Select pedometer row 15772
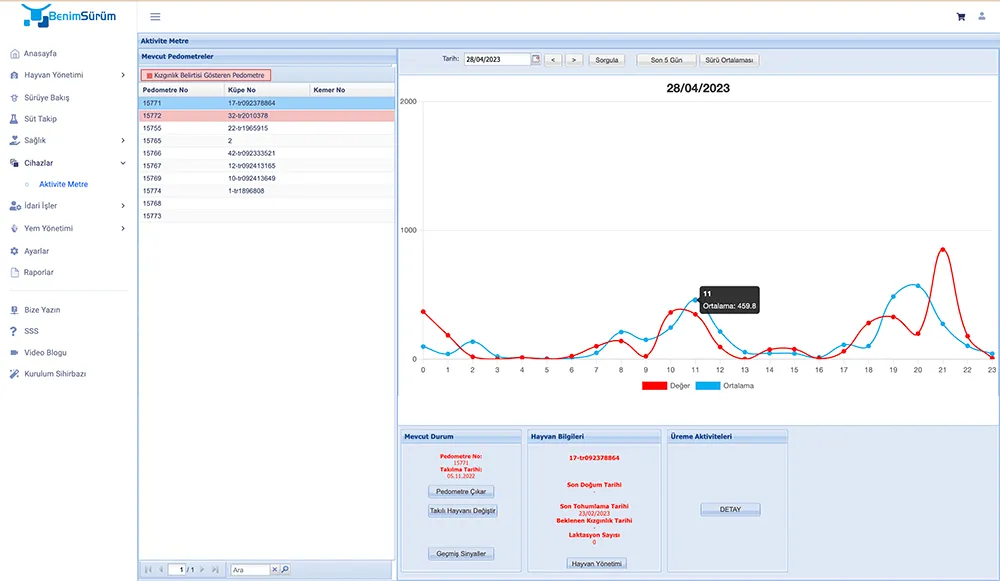Screen dimensions: 1000x581 pos(266,116)
